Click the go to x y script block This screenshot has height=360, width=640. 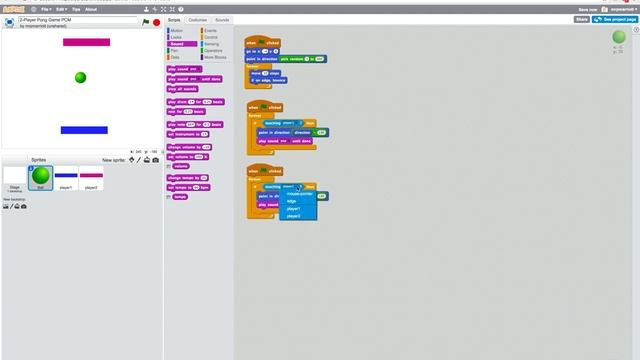[262, 51]
